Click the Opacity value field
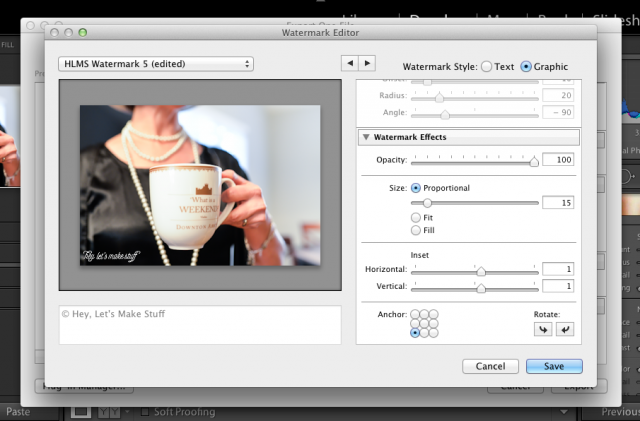Viewport: 640px width, 421px height. [x=558, y=160]
